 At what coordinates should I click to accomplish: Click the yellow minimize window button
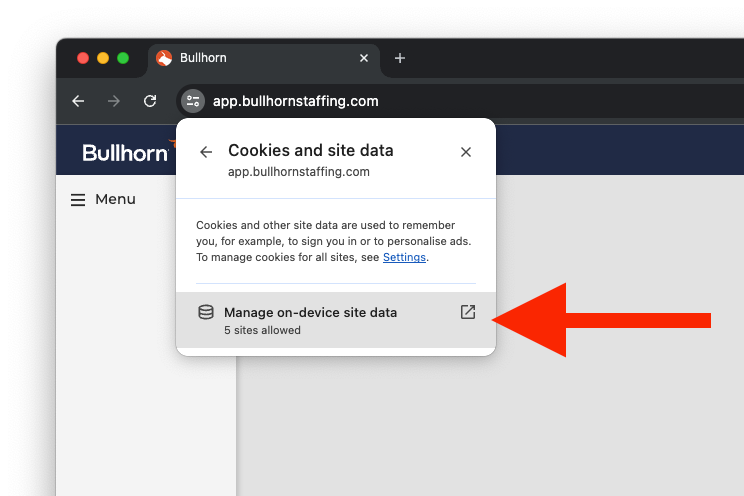click(103, 58)
